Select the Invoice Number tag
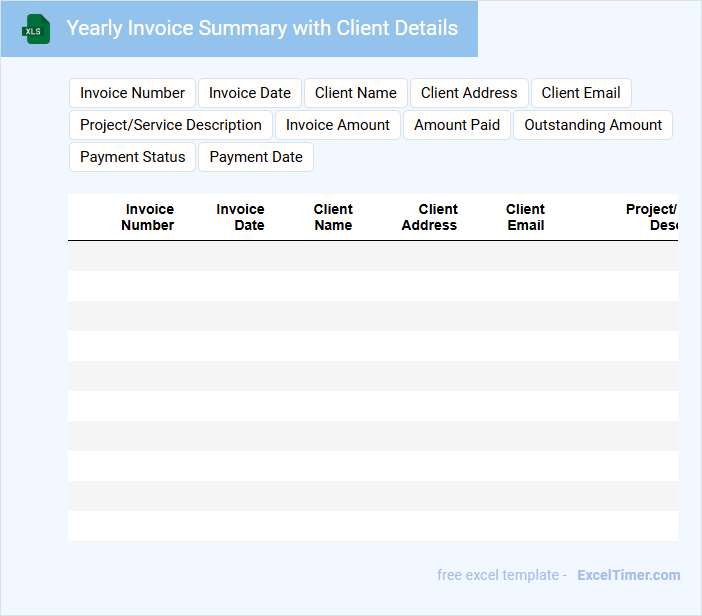This screenshot has width=702, height=616. (x=132, y=93)
